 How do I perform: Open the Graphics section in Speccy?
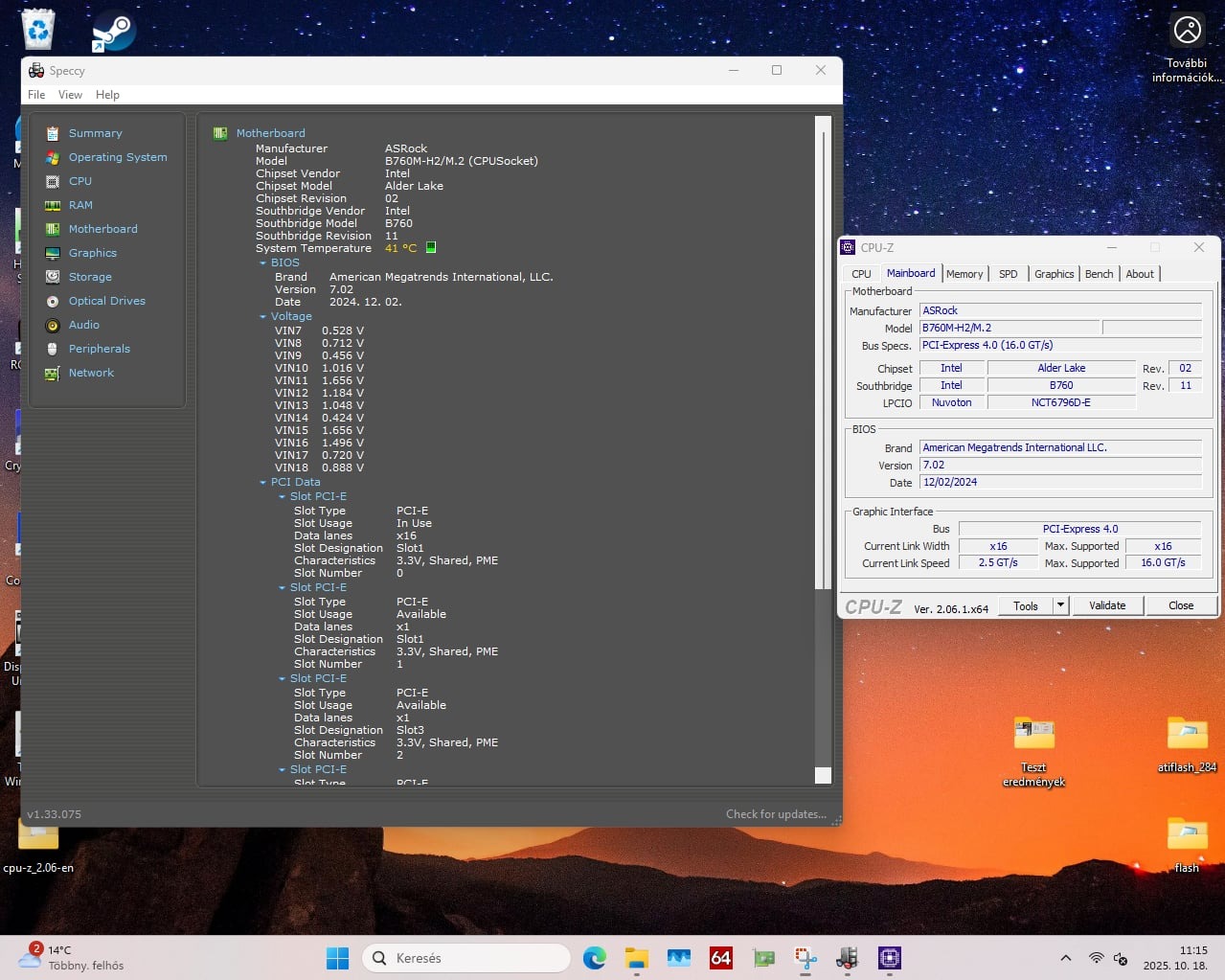point(92,253)
